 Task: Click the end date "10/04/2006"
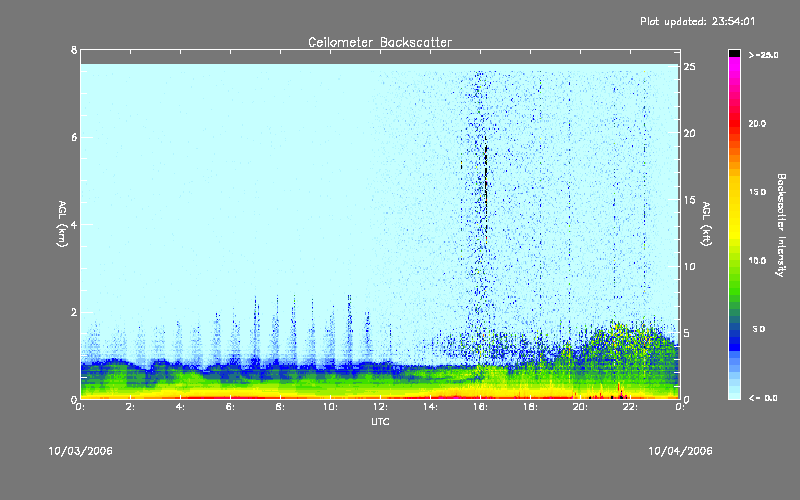pyautogui.click(x=680, y=451)
